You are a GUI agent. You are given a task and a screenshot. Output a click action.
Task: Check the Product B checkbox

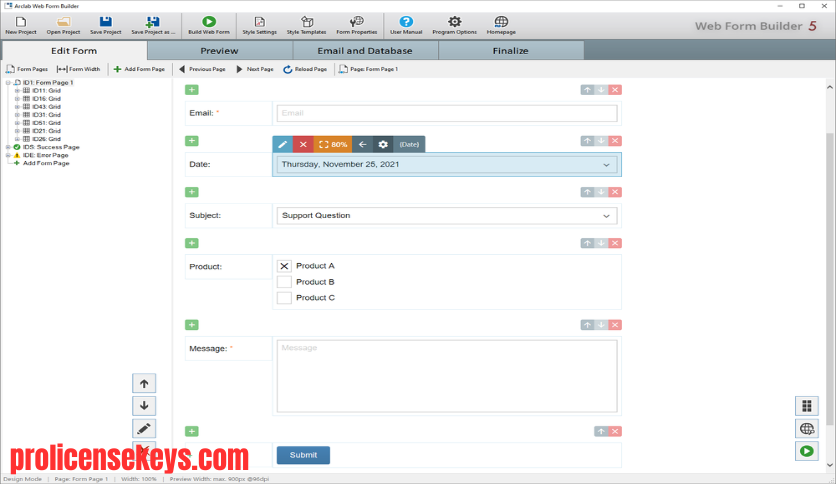(x=284, y=282)
